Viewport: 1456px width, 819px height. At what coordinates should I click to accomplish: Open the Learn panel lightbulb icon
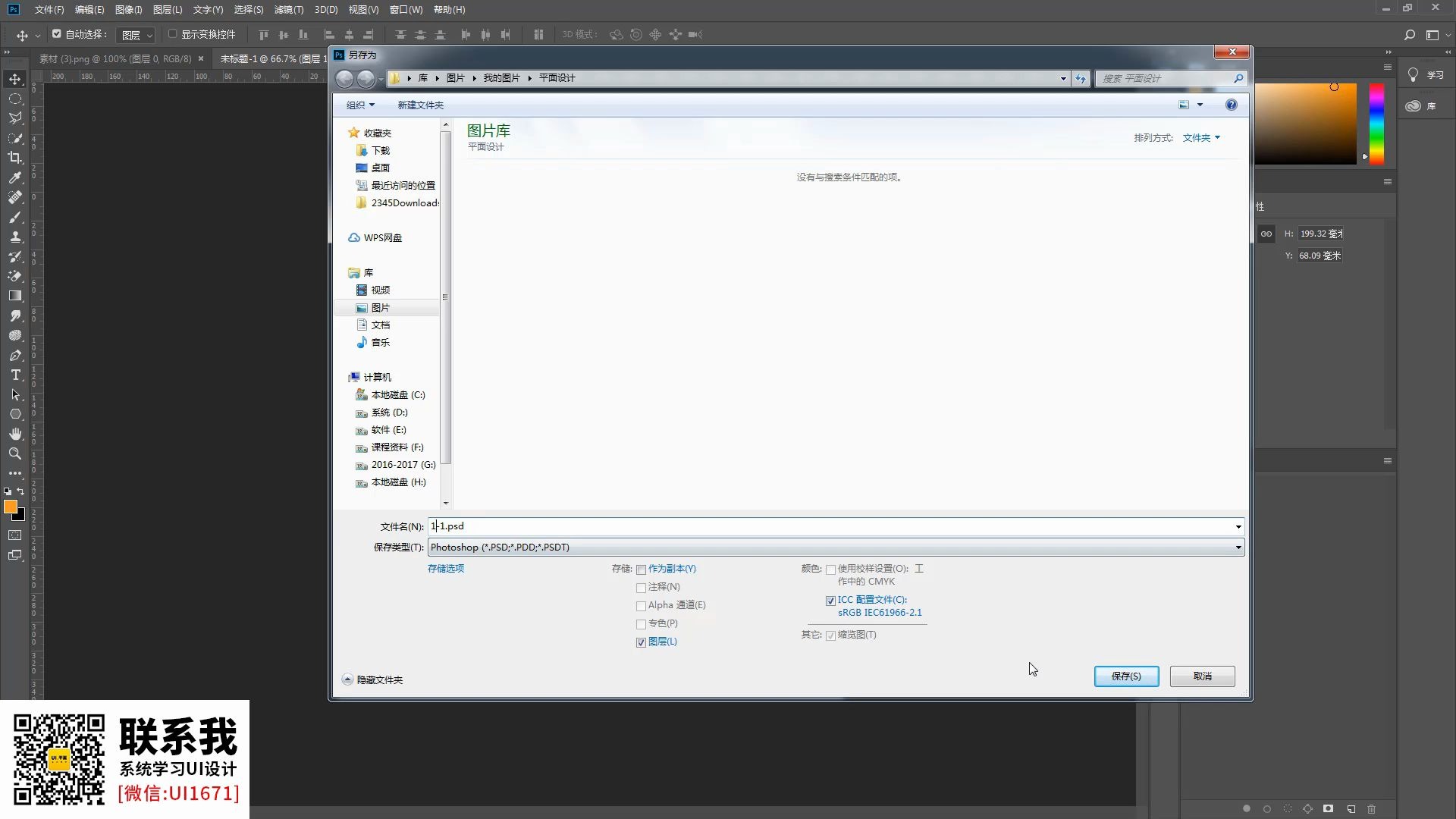(1413, 74)
